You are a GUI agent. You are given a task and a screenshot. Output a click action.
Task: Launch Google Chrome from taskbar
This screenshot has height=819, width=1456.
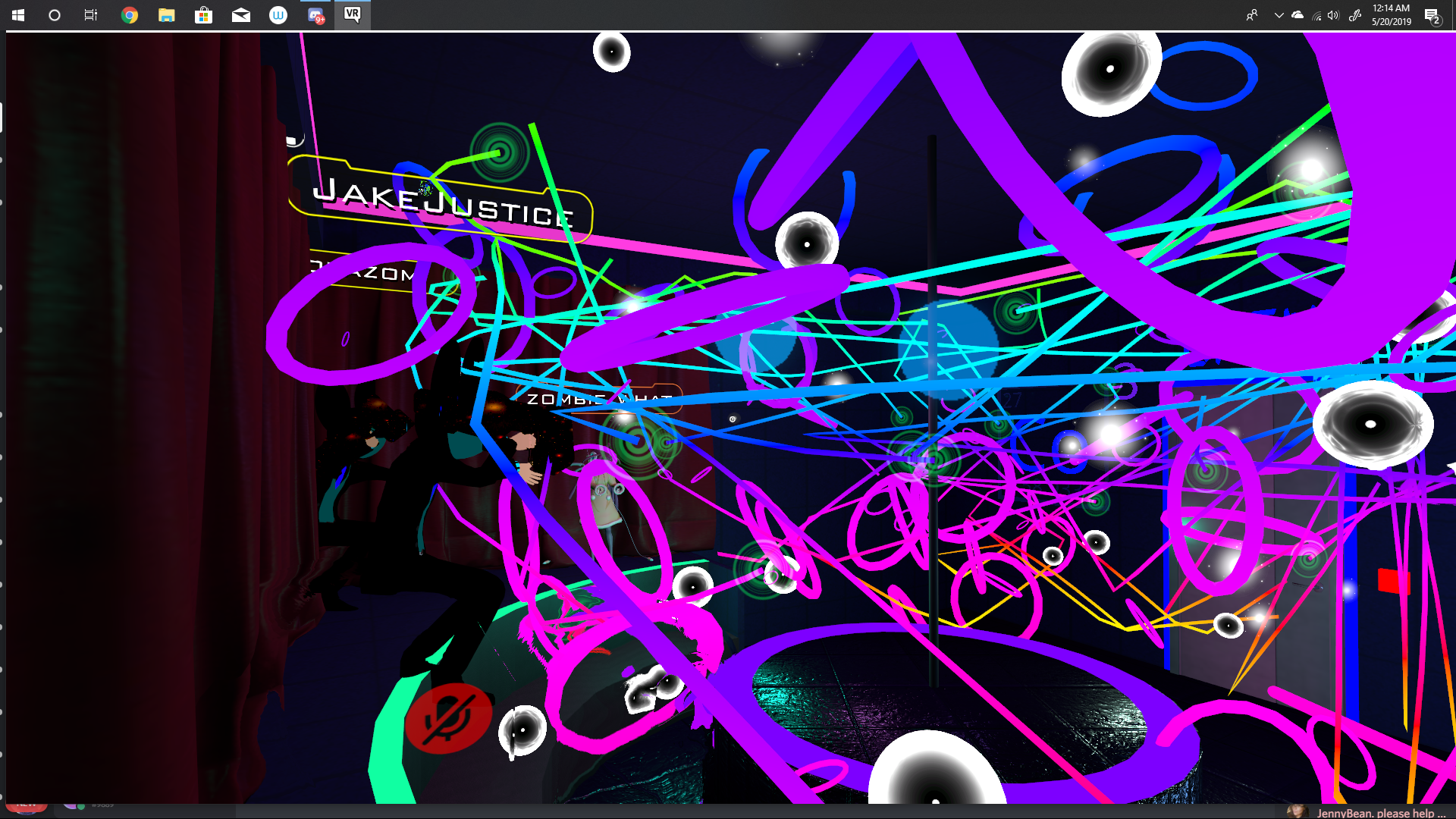(130, 15)
